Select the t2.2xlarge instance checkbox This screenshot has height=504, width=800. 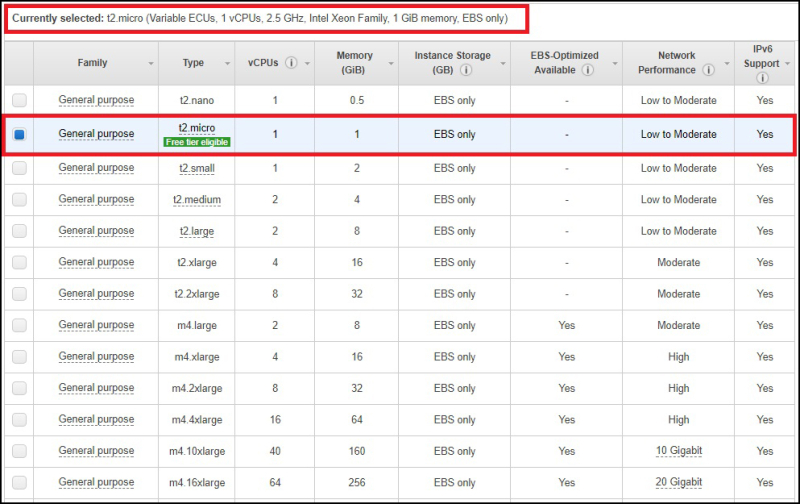(x=19, y=294)
